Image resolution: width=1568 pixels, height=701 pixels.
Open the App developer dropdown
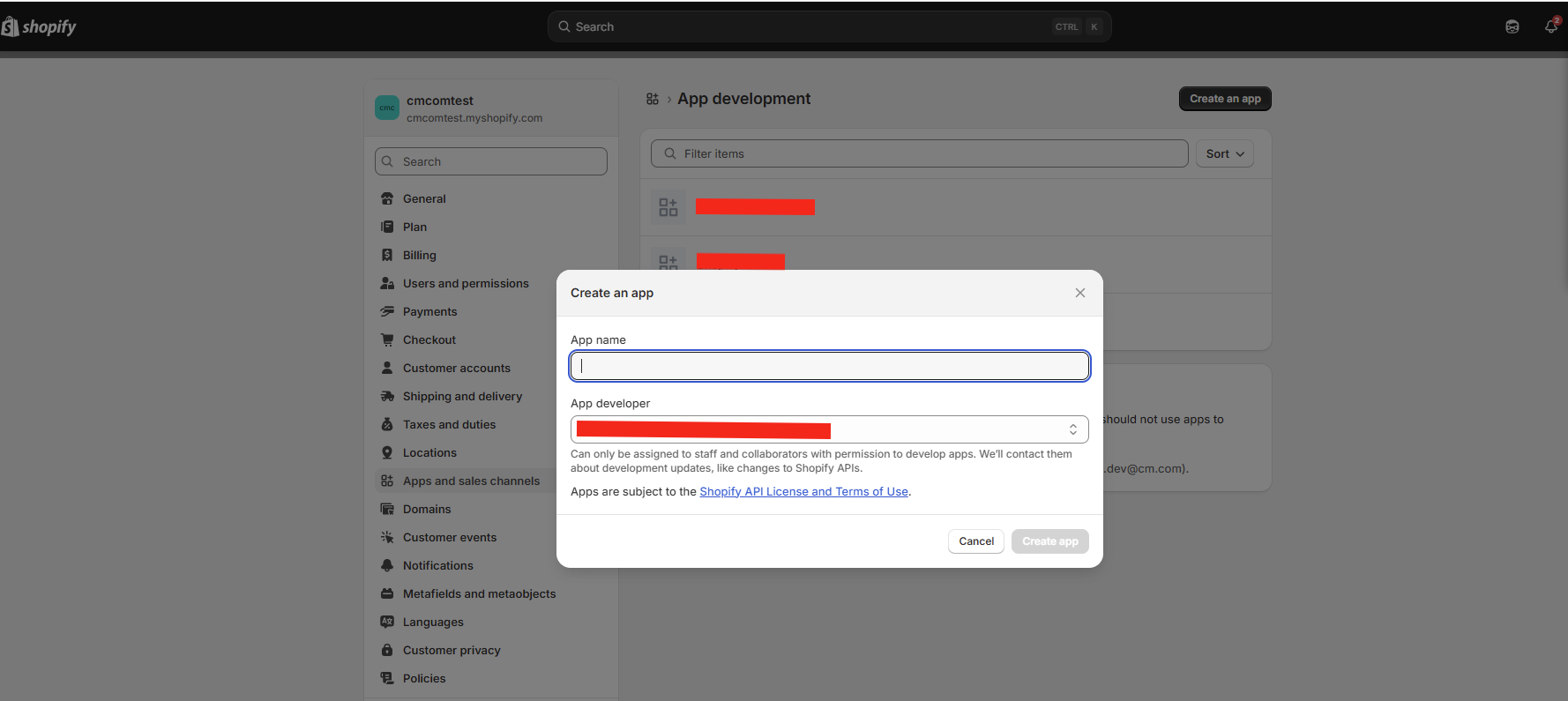pos(829,429)
